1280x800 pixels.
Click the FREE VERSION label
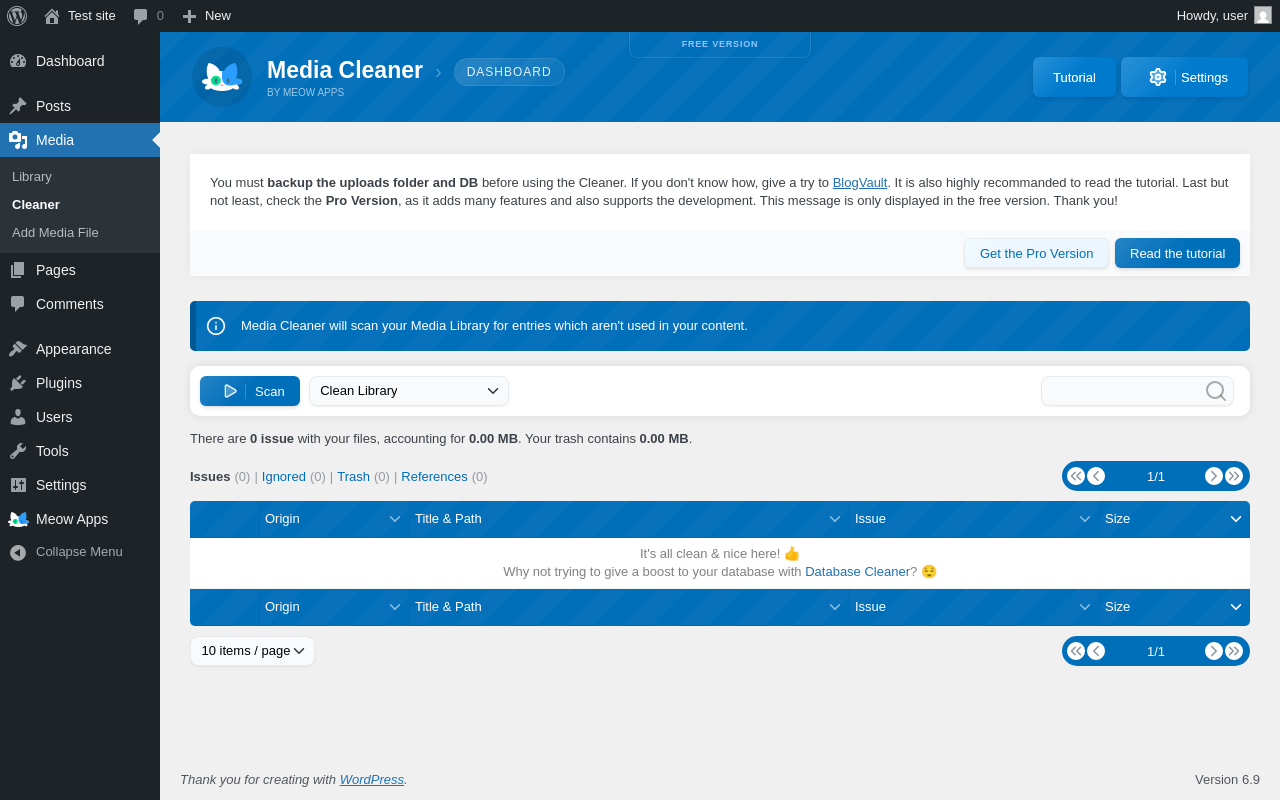pyautogui.click(x=720, y=44)
